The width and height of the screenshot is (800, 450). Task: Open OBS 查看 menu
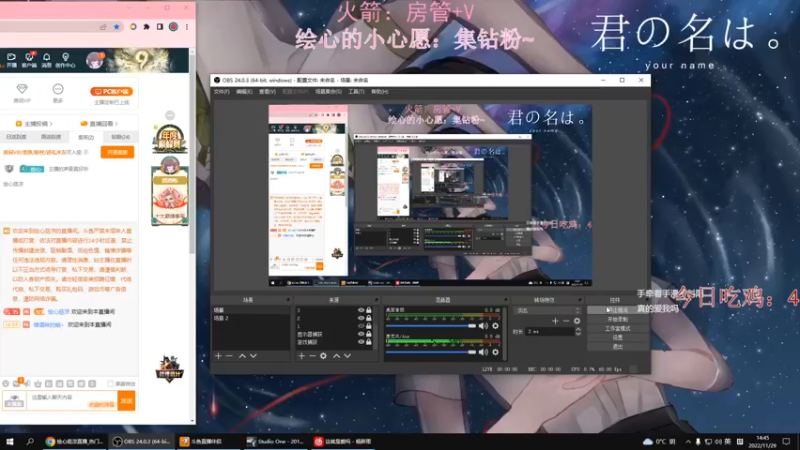tap(267, 92)
